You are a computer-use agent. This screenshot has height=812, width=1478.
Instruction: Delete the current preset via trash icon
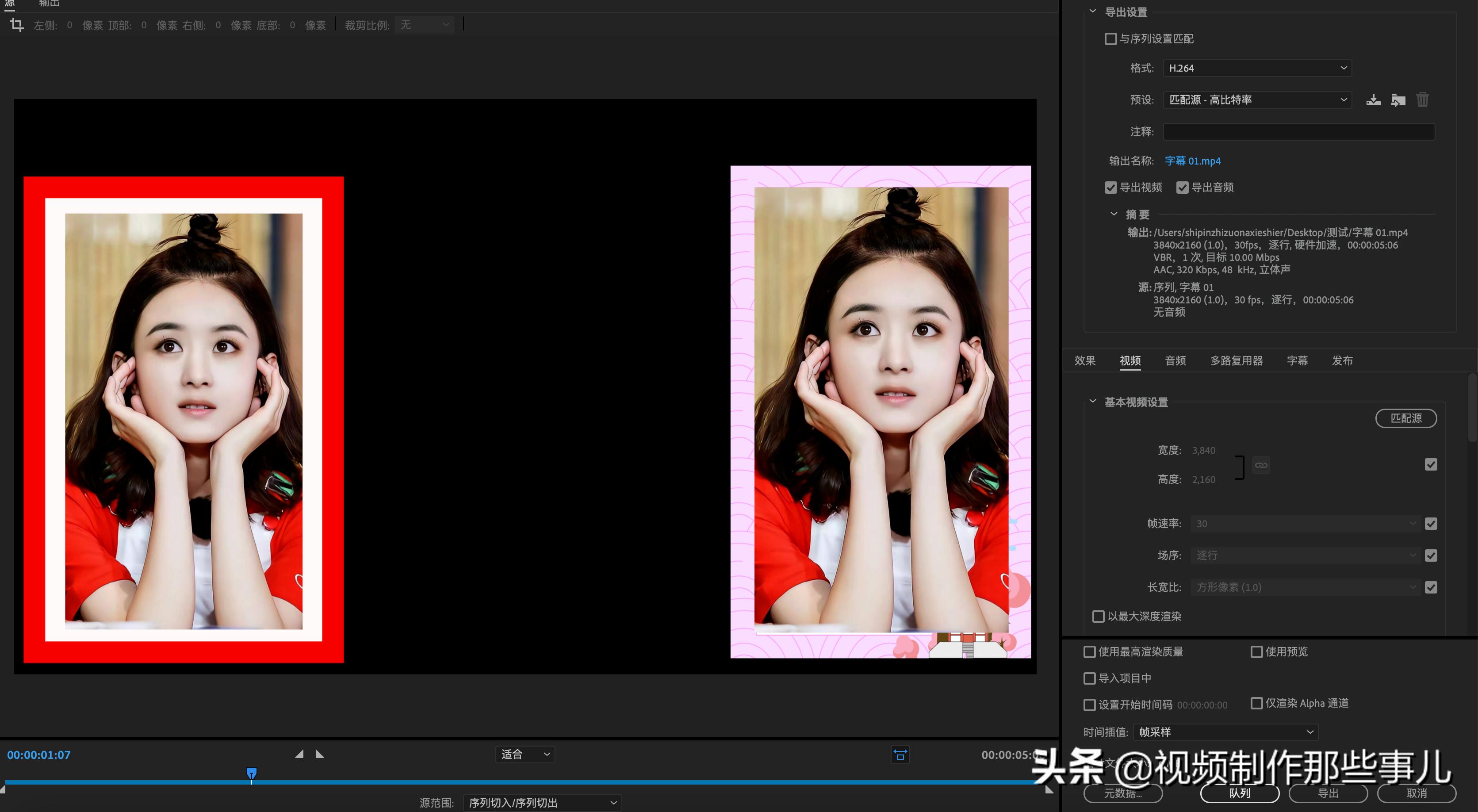coord(1422,99)
